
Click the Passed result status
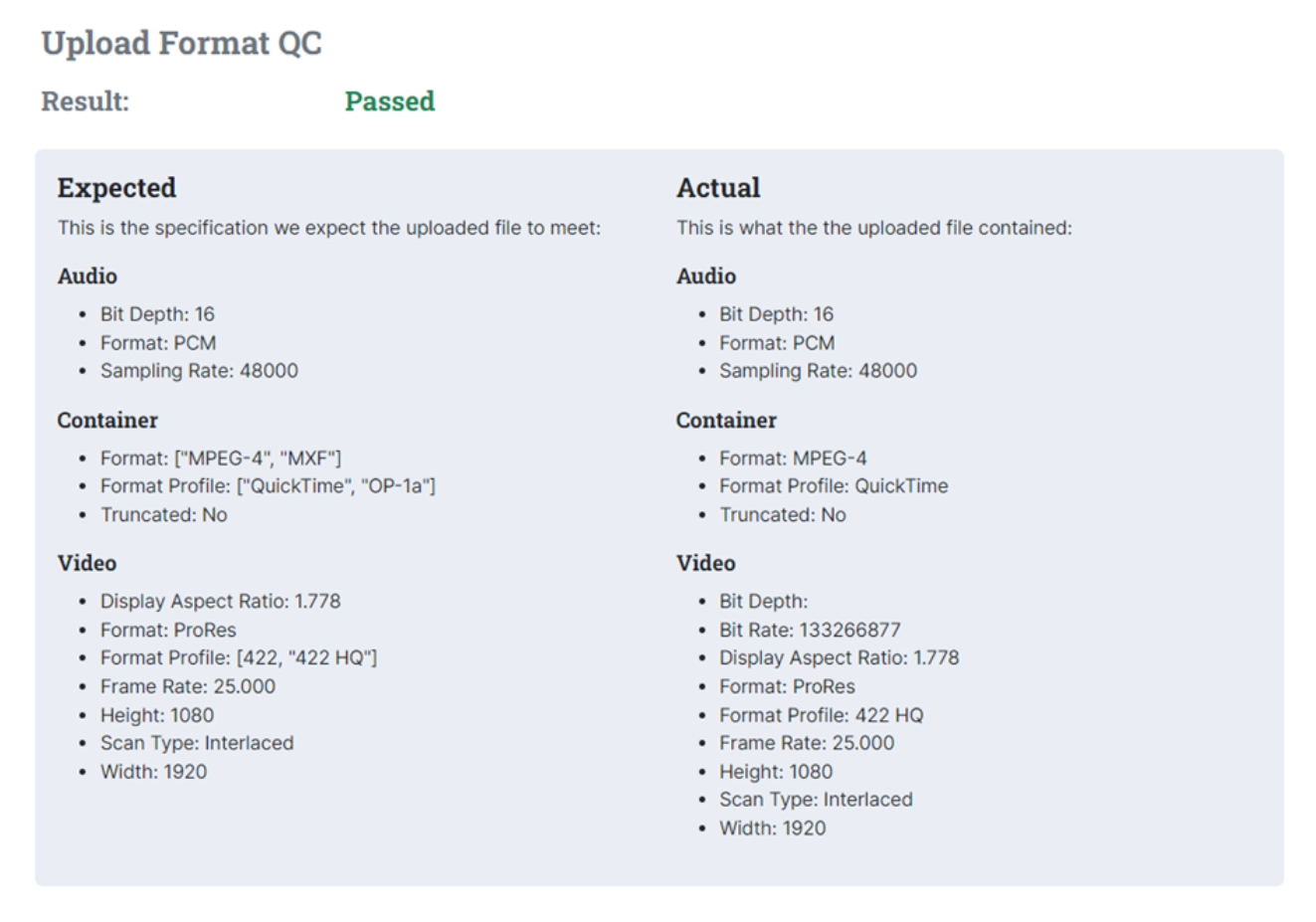390,101
